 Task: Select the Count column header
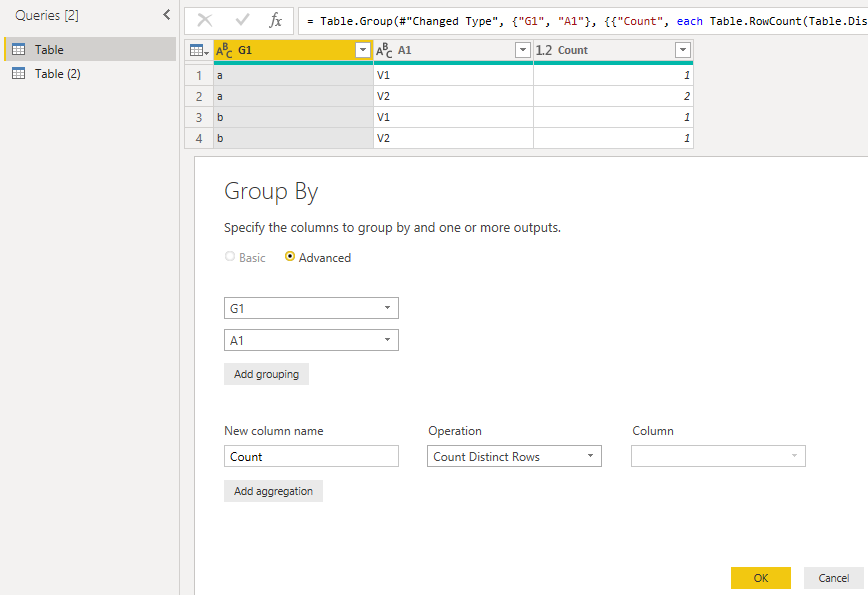[613, 50]
